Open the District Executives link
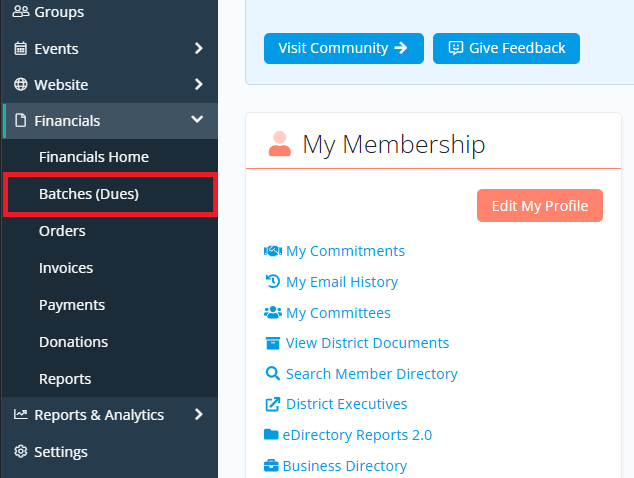634x478 pixels. (346, 404)
